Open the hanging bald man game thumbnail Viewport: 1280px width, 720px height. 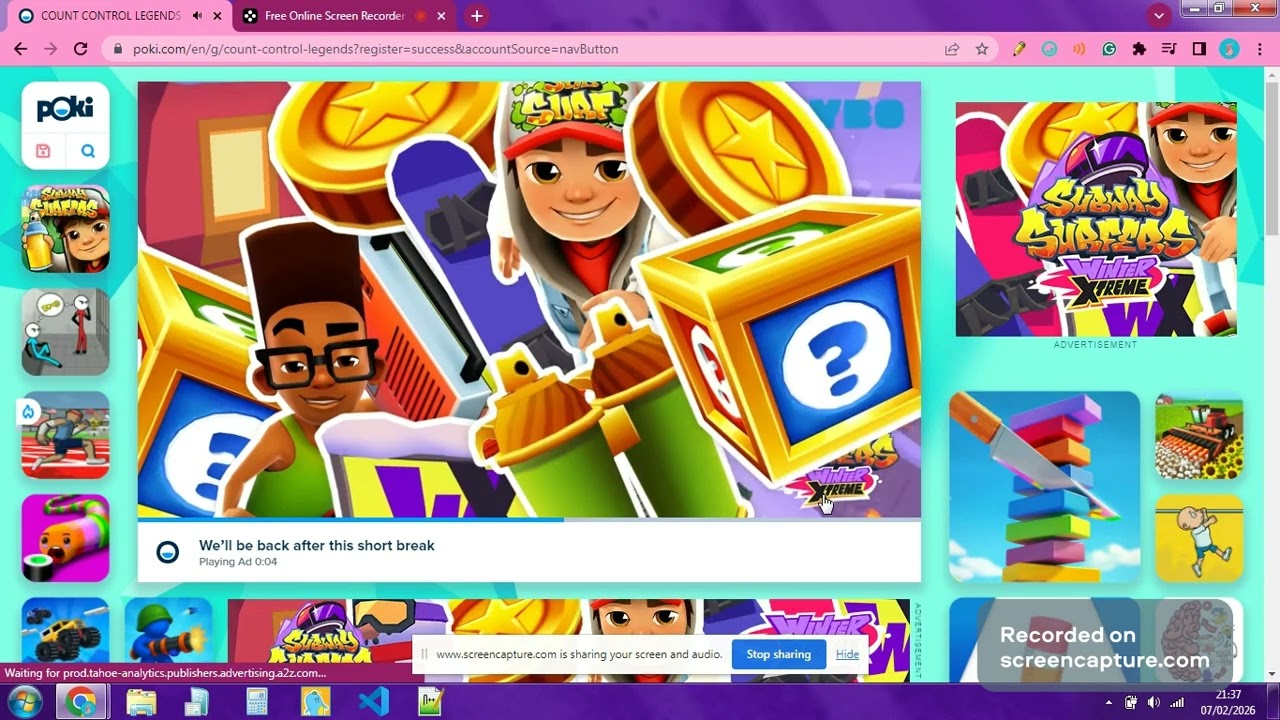(1199, 538)
